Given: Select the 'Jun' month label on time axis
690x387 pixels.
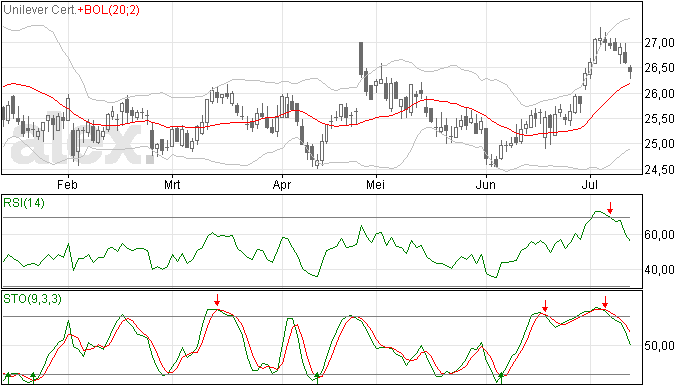Looking at the screenshot, I should pos(486,184).
